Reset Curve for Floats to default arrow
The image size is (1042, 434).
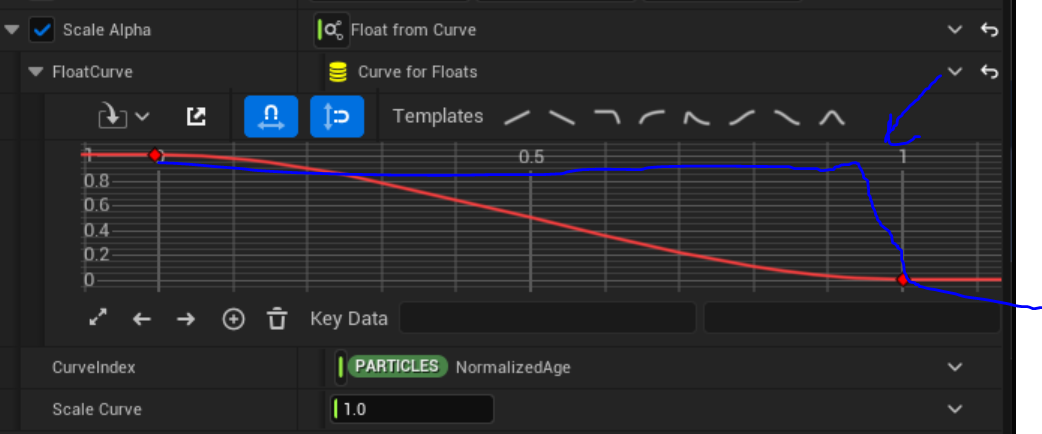[x=990, y=71]
